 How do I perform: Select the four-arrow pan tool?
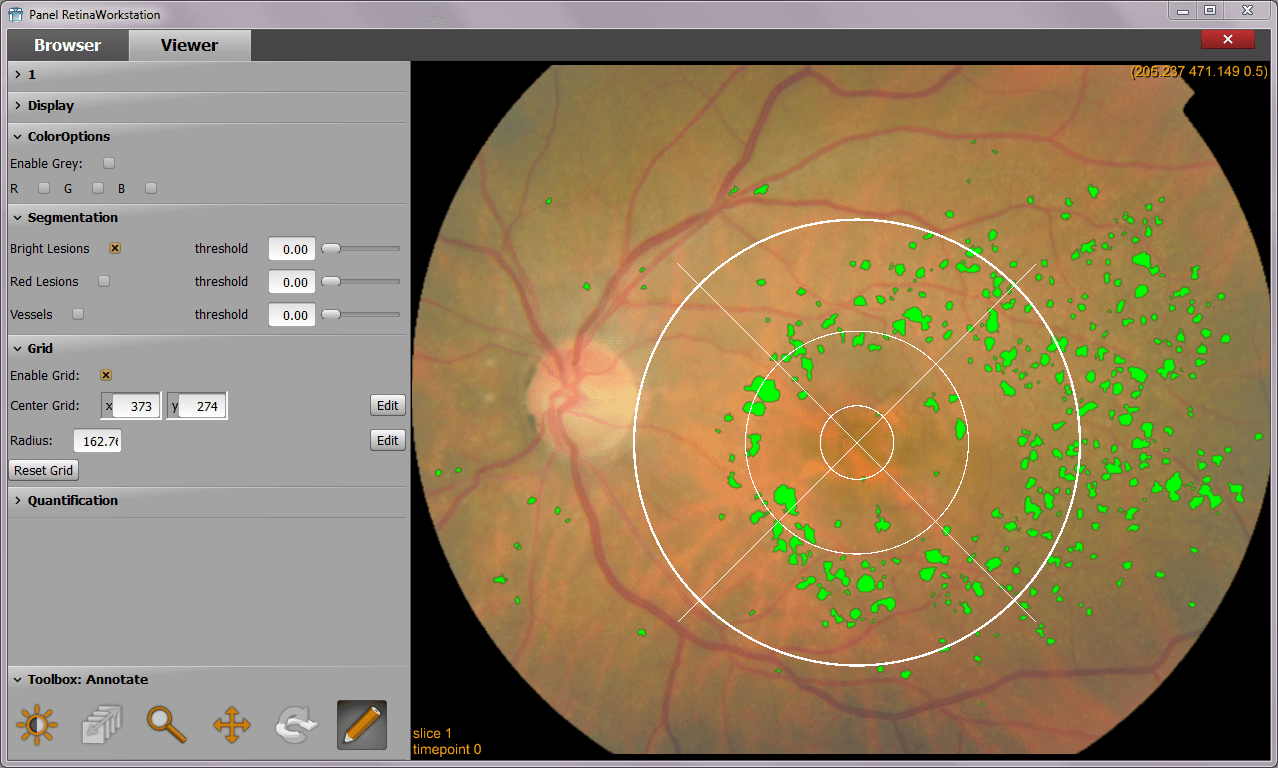coord(231,725)
